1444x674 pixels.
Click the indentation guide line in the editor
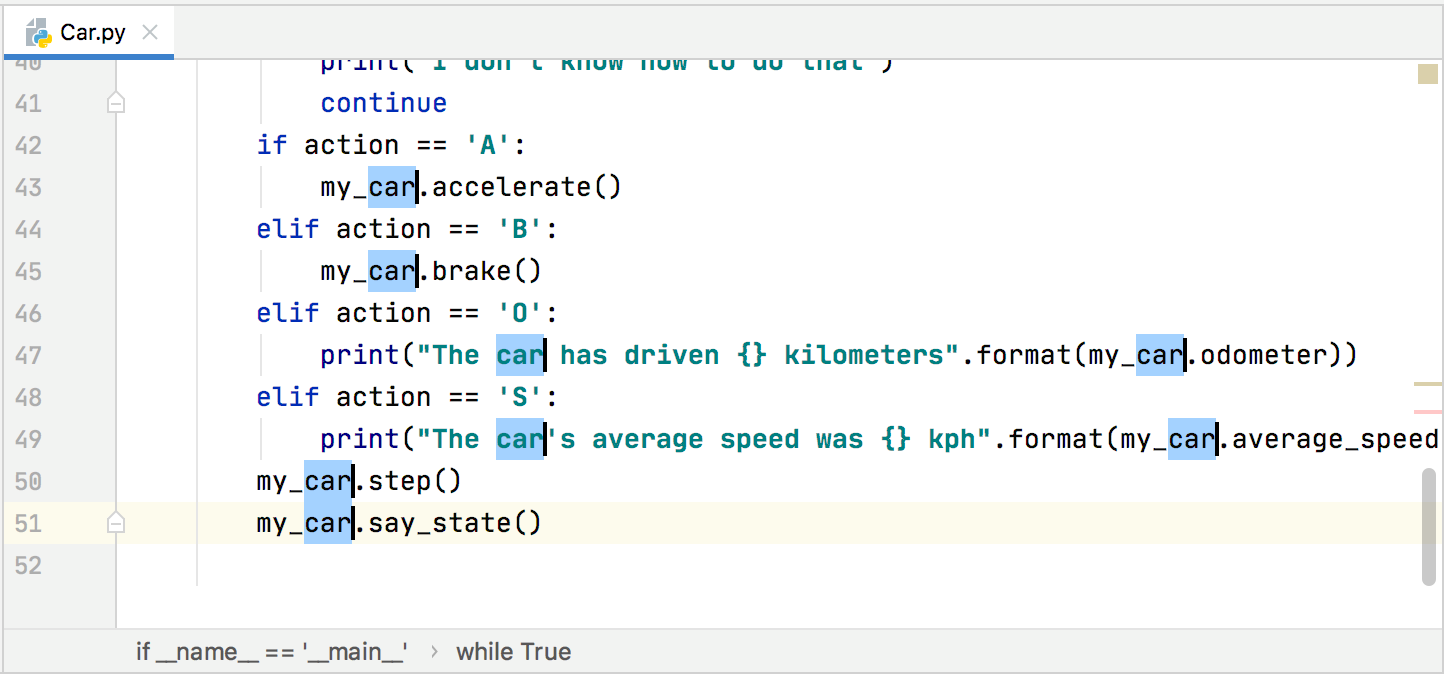196,300
